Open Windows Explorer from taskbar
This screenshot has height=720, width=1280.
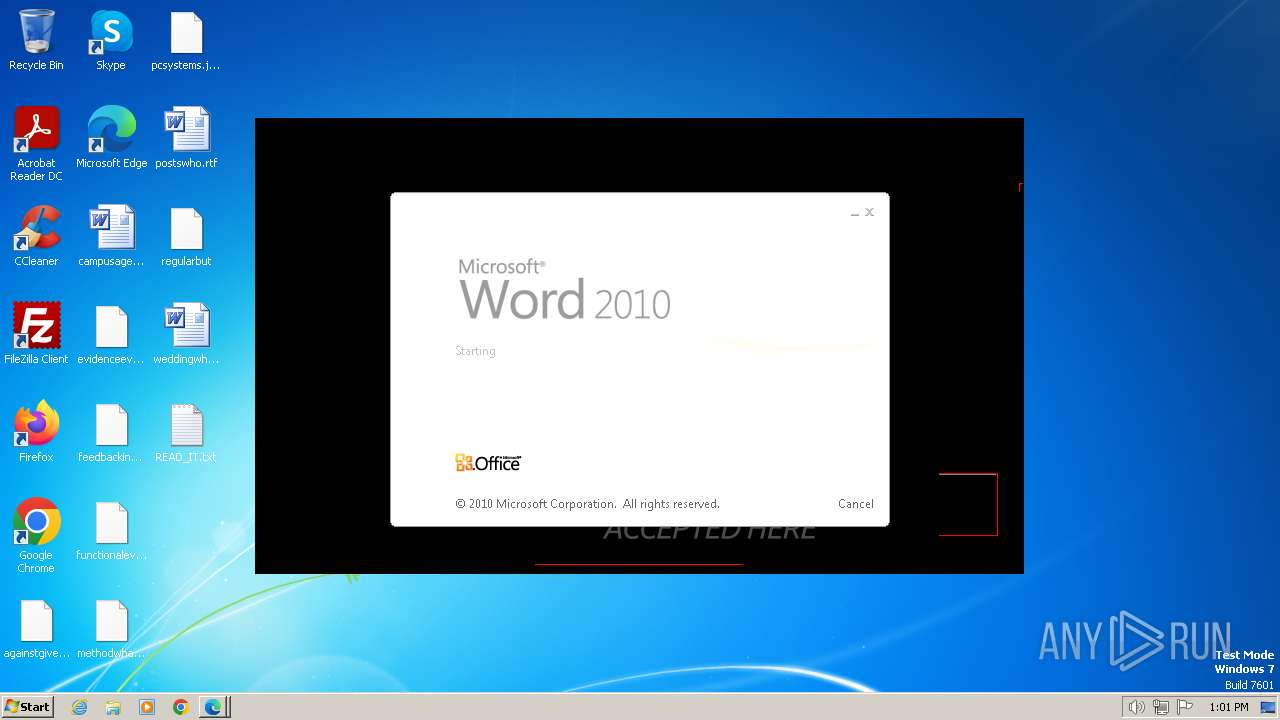pos(113,707)
